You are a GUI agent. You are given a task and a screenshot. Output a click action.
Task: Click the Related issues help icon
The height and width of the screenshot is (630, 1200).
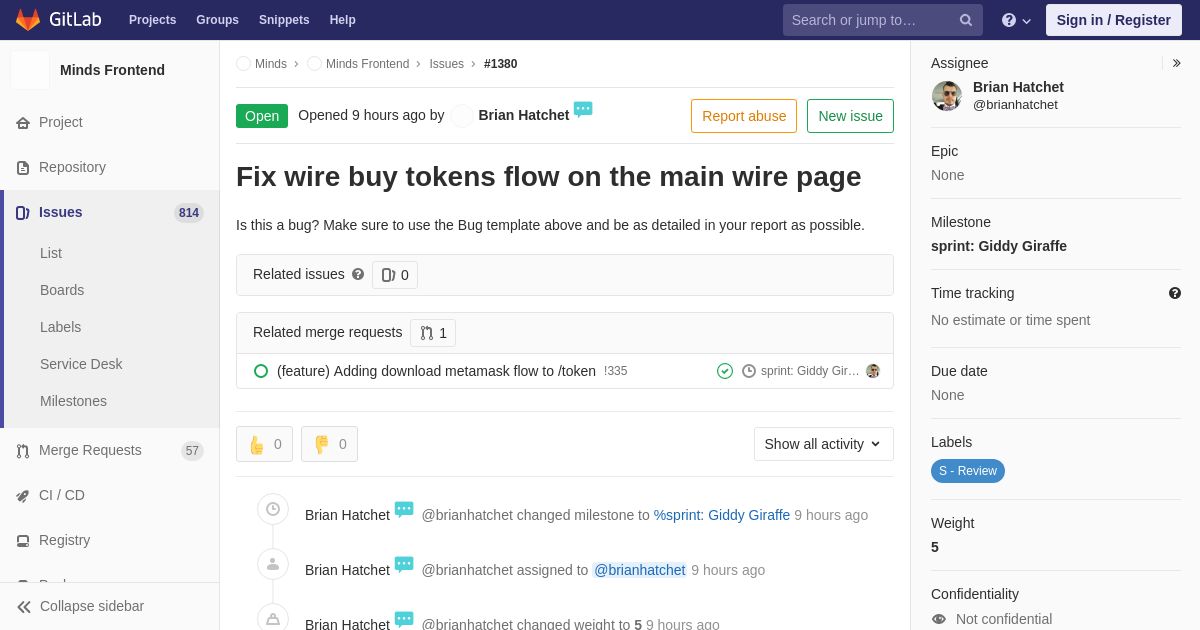358,274
